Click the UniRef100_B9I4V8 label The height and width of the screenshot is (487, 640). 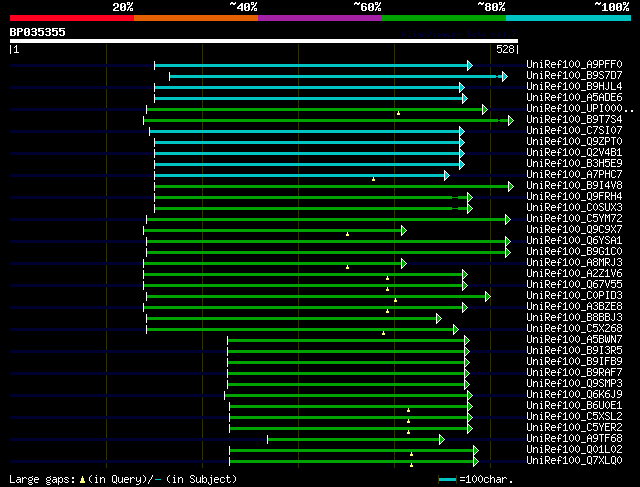click(x=574, y=186)
